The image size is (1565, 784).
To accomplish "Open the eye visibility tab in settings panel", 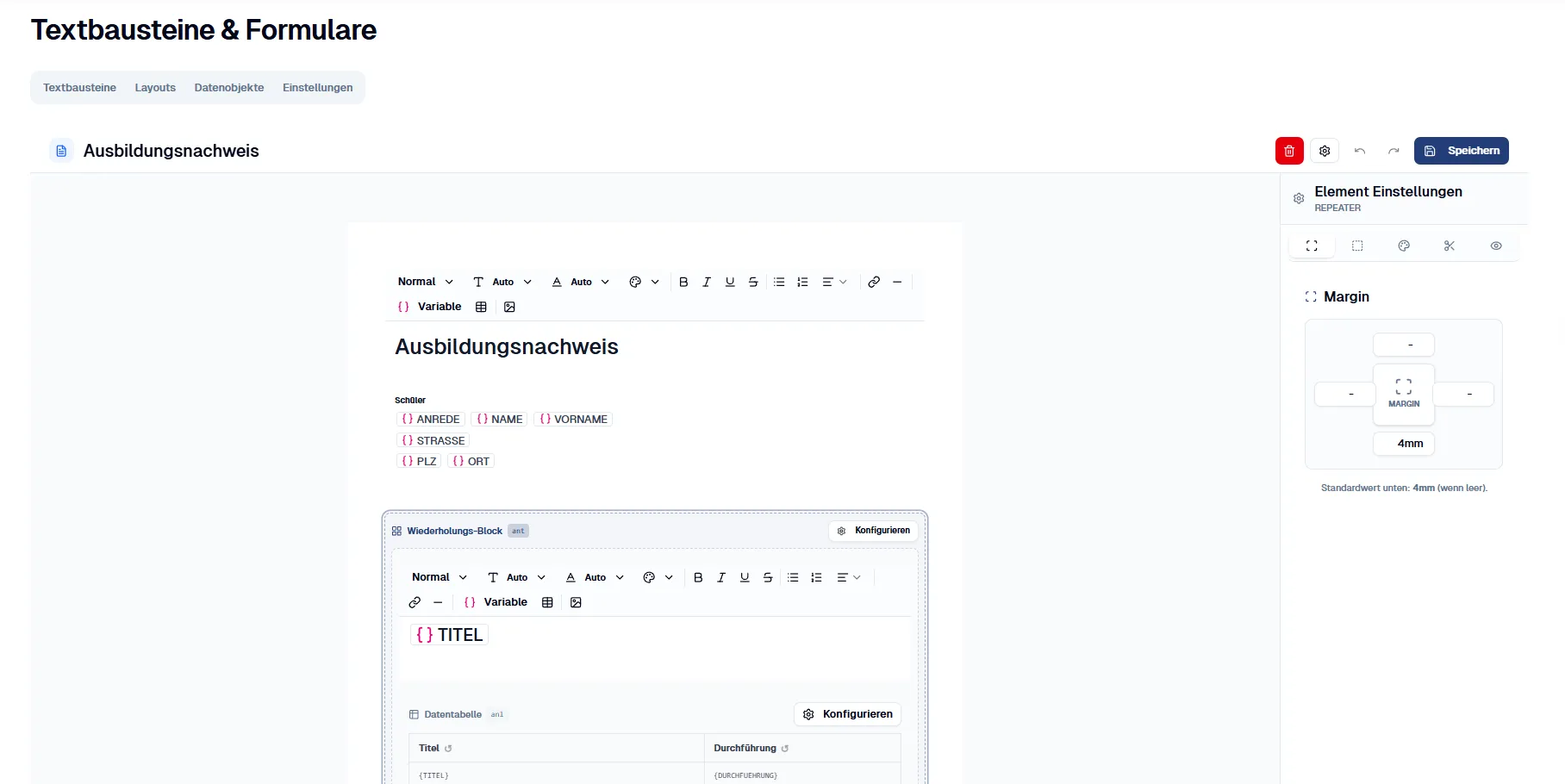I will (1496, 246).
